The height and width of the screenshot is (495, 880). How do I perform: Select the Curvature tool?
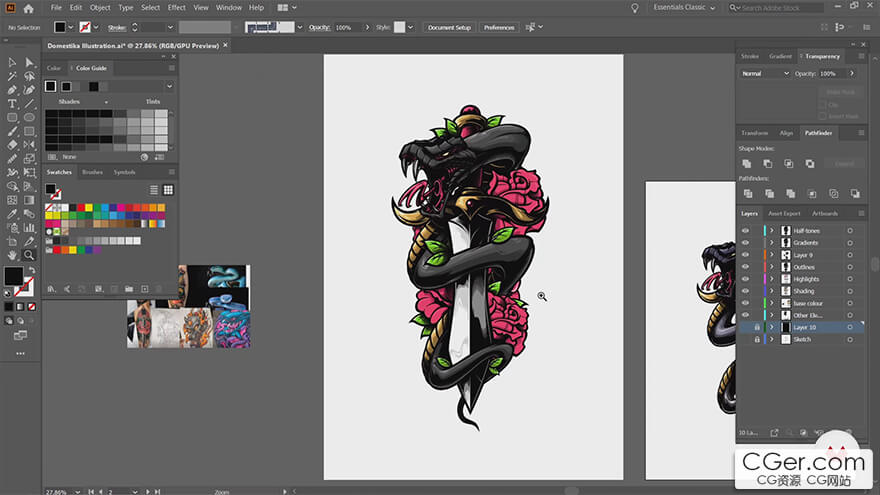[29, 90]
